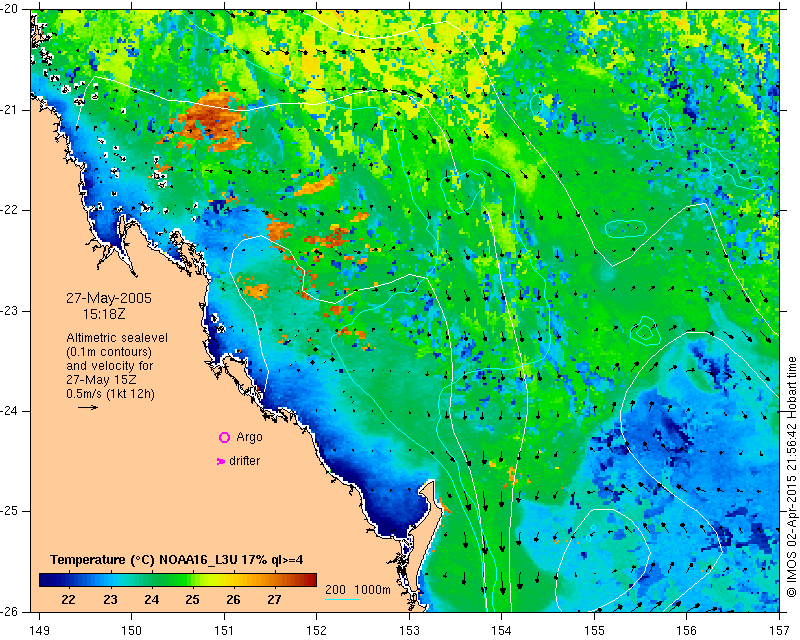Click the colorbar tick label 23
Viewport: 800px width, 640px height.
point(110,600)
